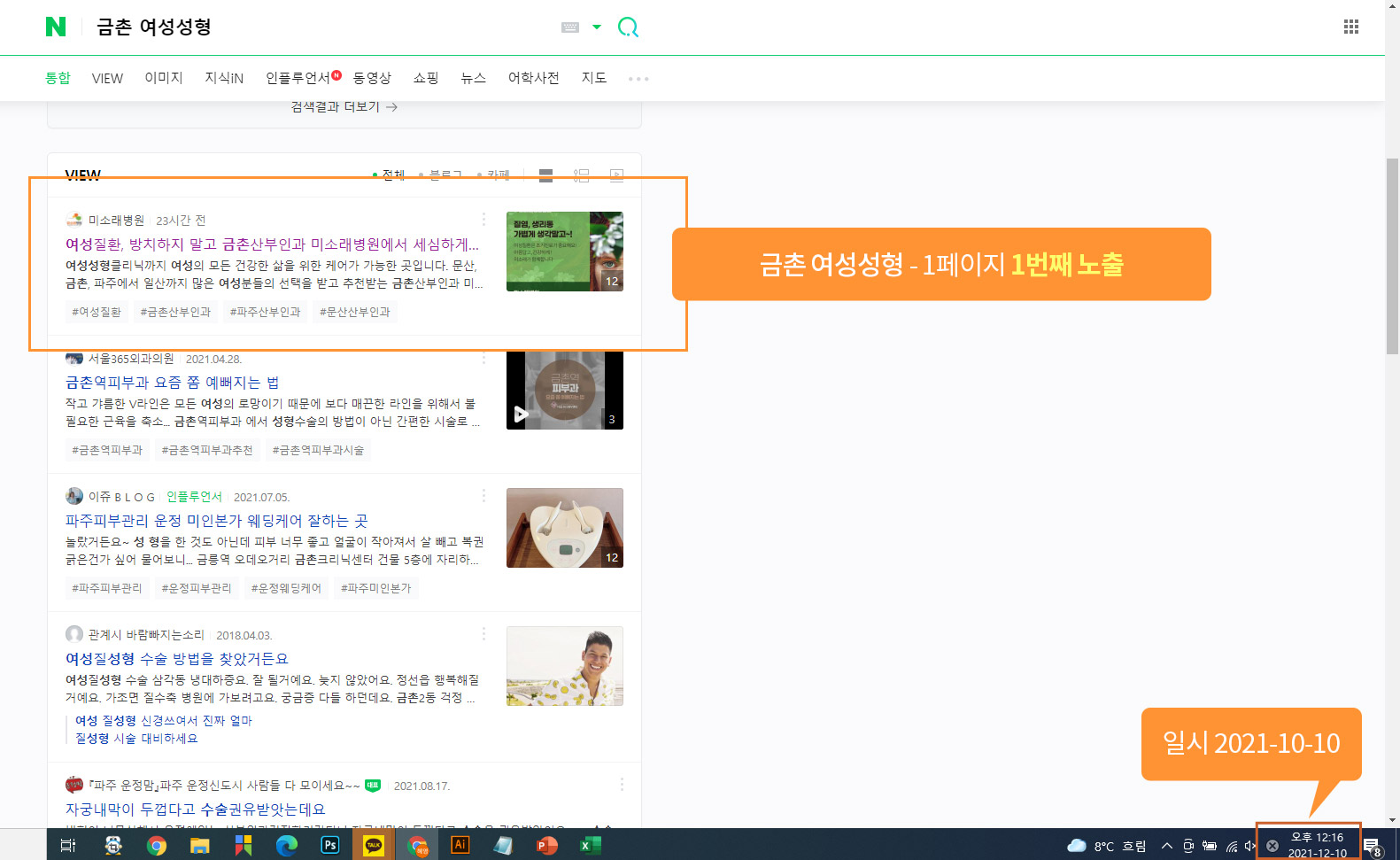Click the green search magnifier icon
The image size is (1400, 860).
tap(628, 27)
